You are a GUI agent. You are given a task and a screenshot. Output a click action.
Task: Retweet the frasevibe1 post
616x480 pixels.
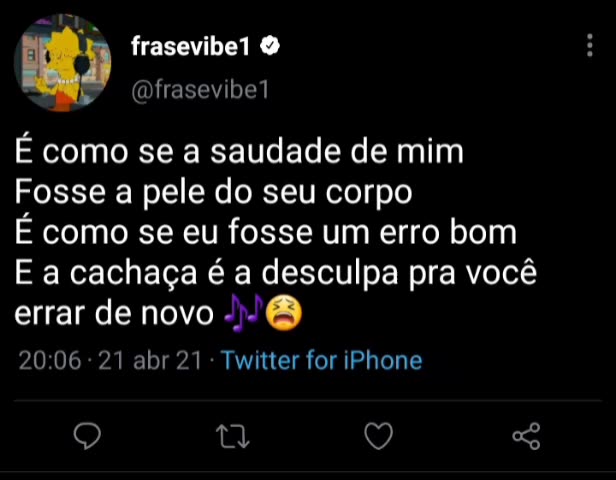[233, 436]
